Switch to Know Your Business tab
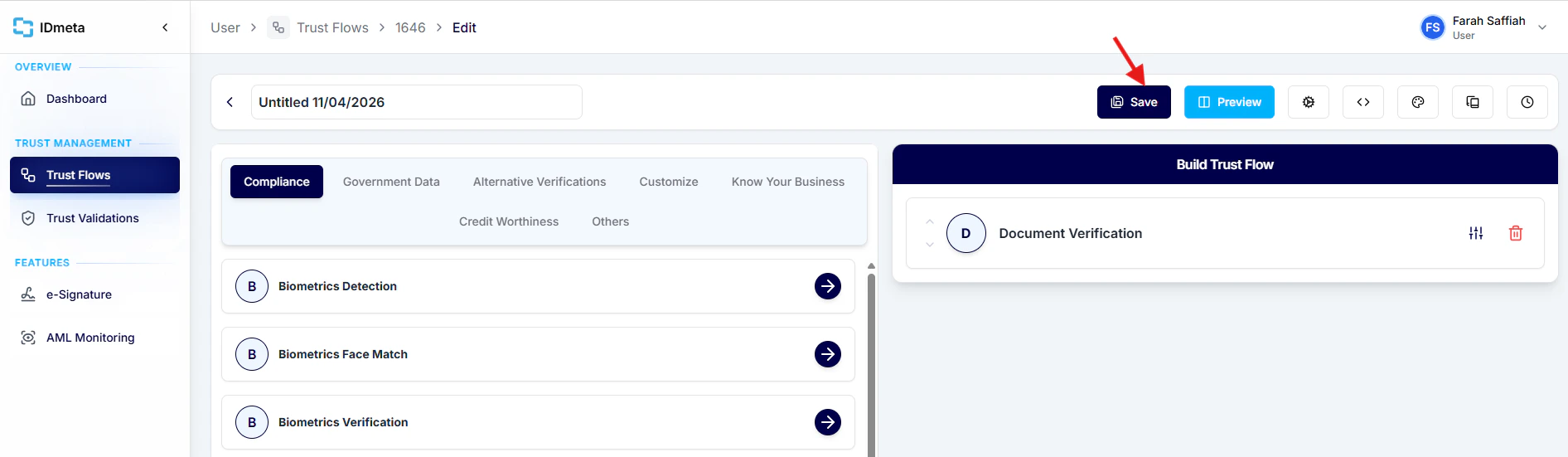The height and width of the screenshot is (457, 1568). coord(788,182)
